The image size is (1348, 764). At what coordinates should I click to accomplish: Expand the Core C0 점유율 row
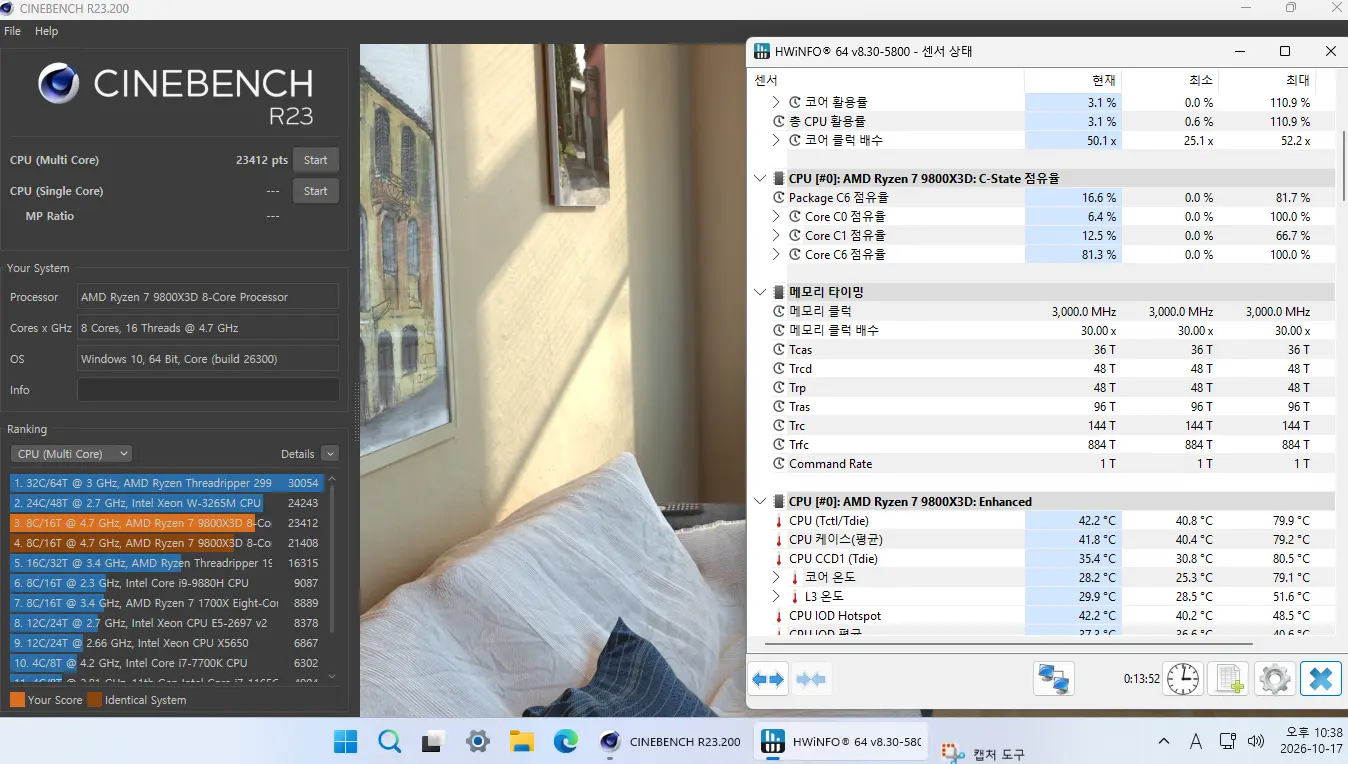[776, 216]
